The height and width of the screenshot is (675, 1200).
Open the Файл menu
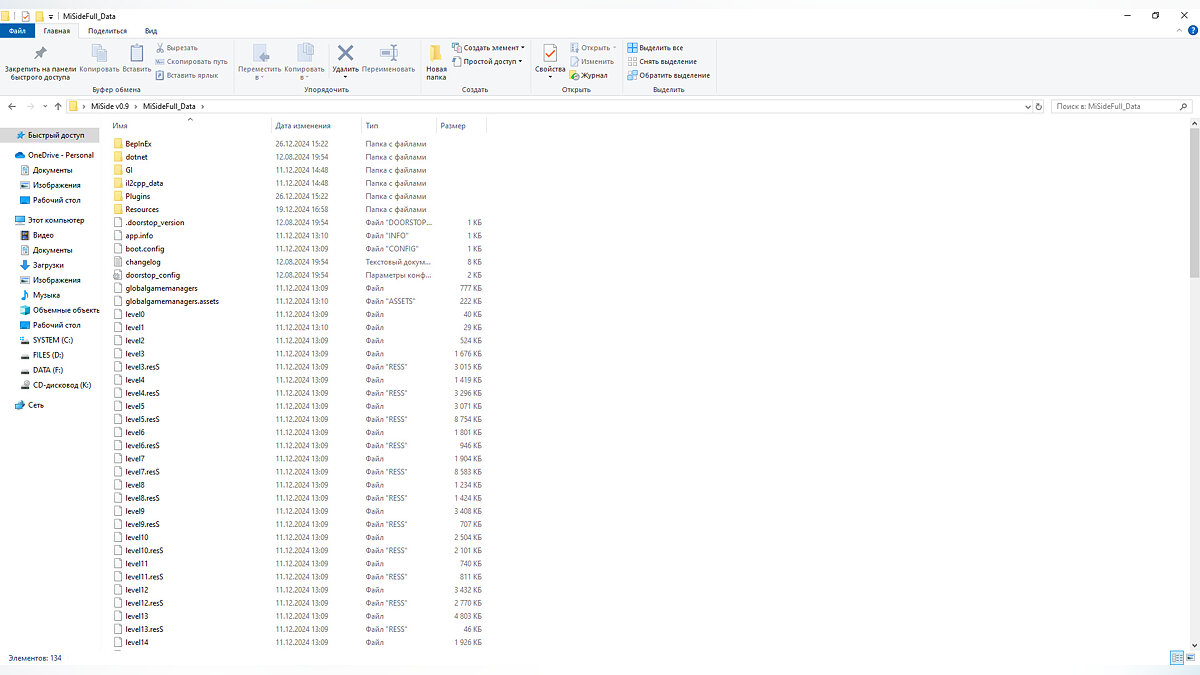point(17,31)
